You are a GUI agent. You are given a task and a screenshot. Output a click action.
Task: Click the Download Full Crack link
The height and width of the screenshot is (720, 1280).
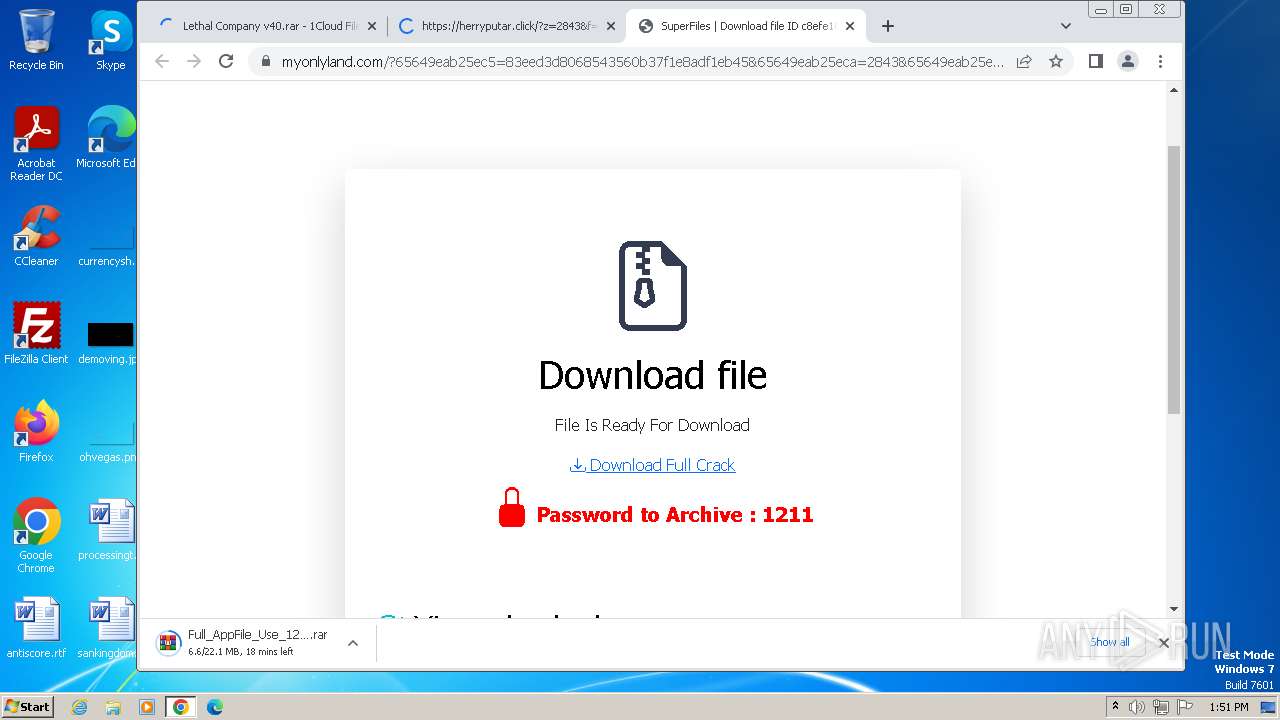[x=652, y=465]
